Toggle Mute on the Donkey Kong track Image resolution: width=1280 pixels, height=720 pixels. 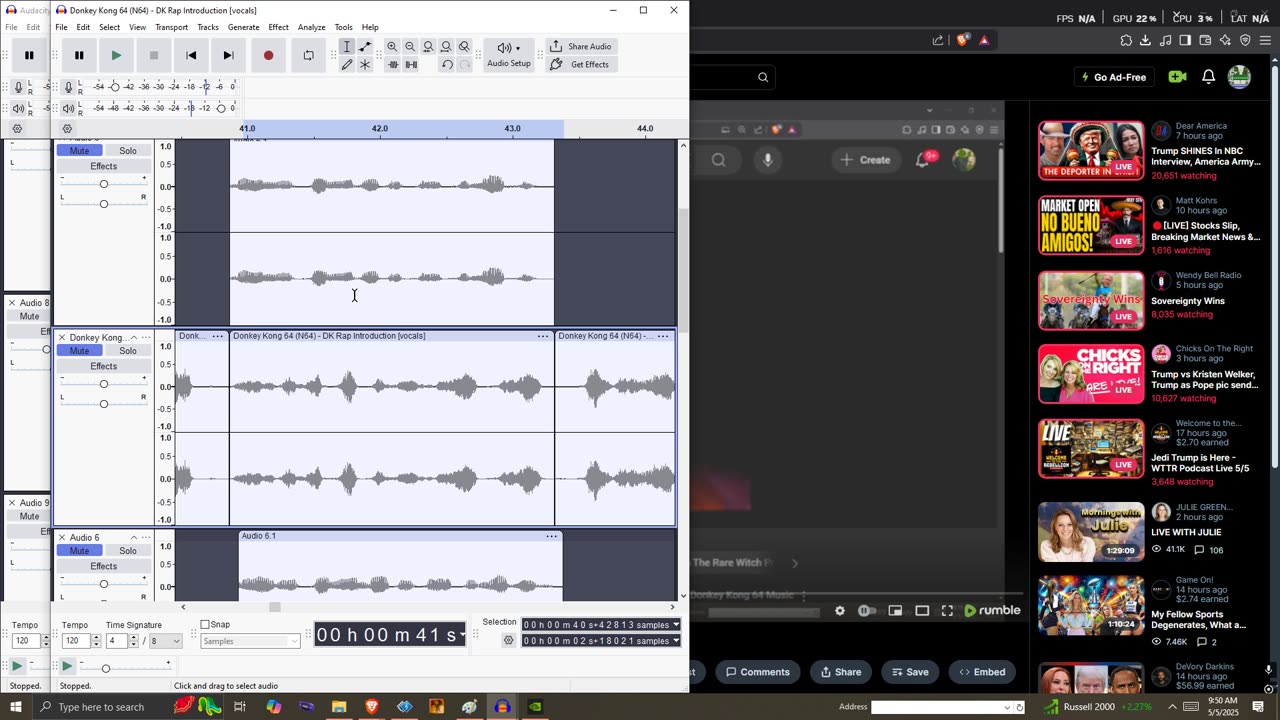[x=79, y=351]
